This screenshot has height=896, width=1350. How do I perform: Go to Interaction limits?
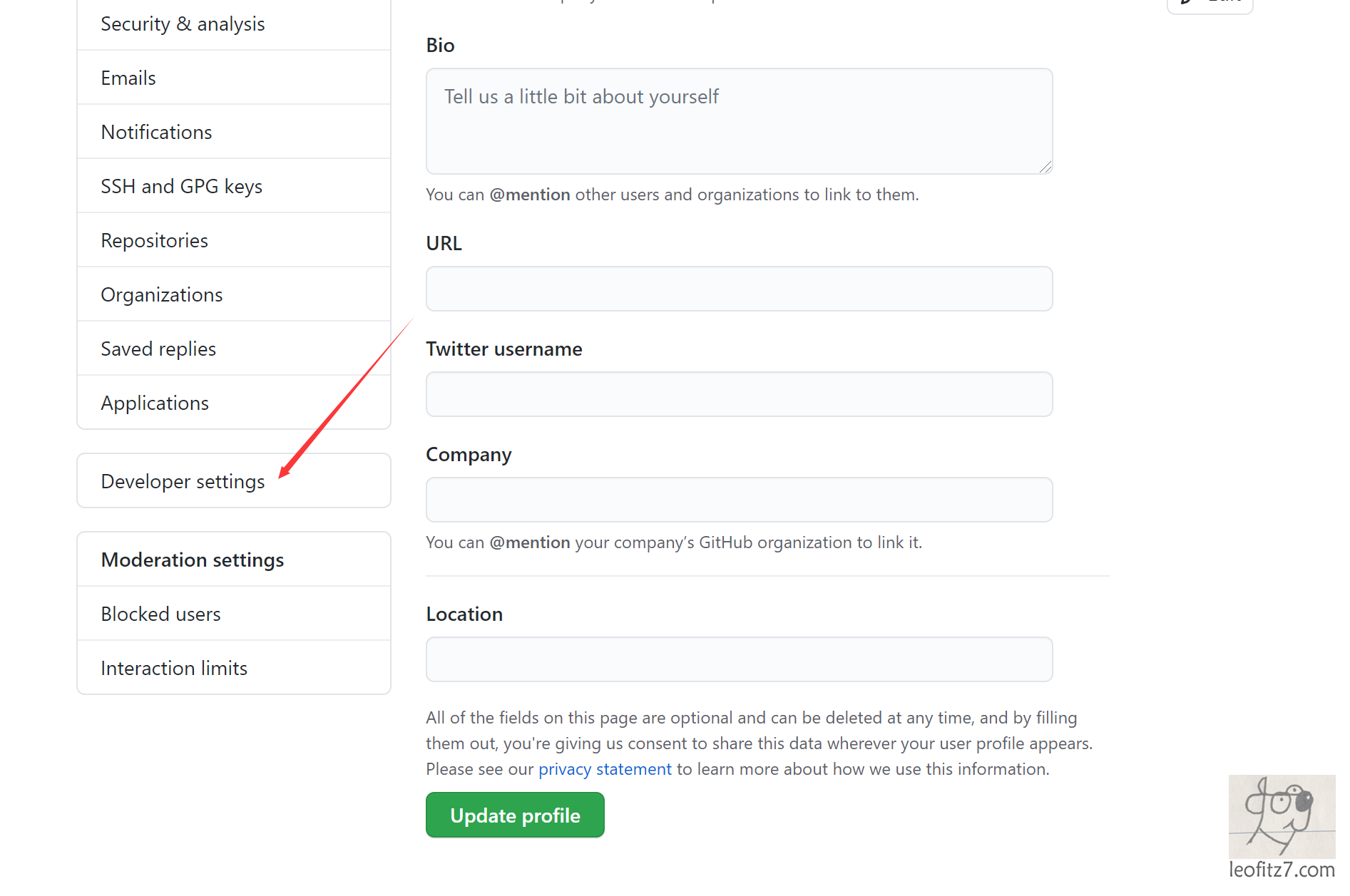pos(173,669)
